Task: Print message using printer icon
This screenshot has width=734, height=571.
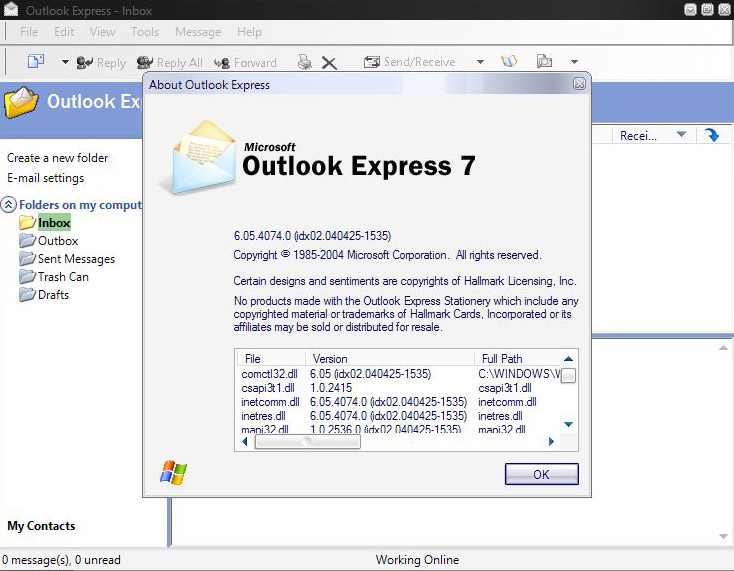Action: pyautogui.click(x=304, y=62)
